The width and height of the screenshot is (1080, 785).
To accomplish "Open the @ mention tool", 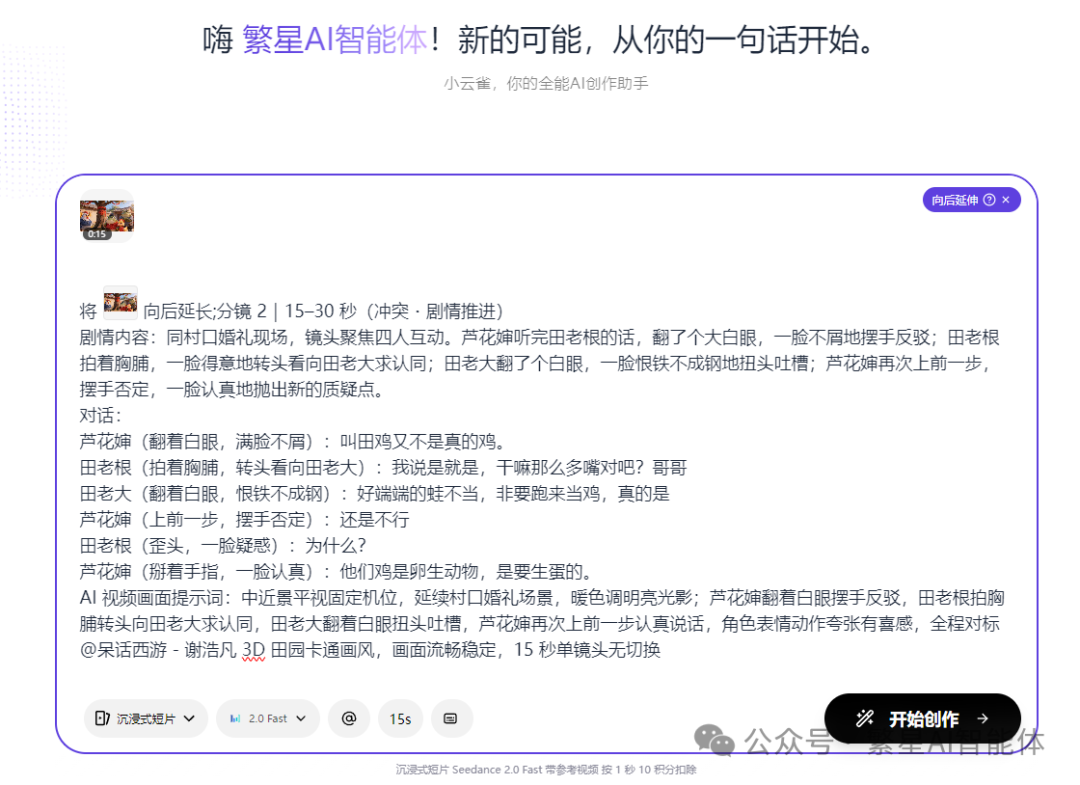I will tap(349, 718).
